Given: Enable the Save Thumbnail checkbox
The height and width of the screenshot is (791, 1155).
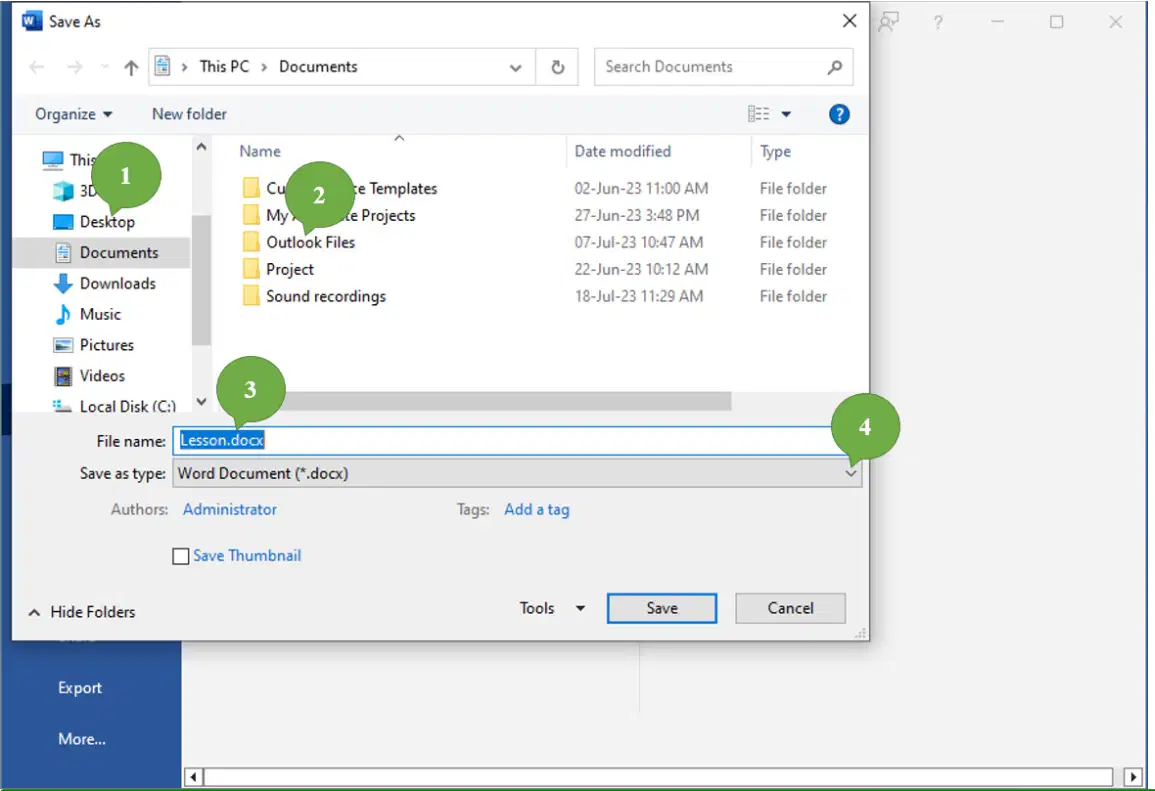Looking at the screenshot, I should tap(180, 556).
